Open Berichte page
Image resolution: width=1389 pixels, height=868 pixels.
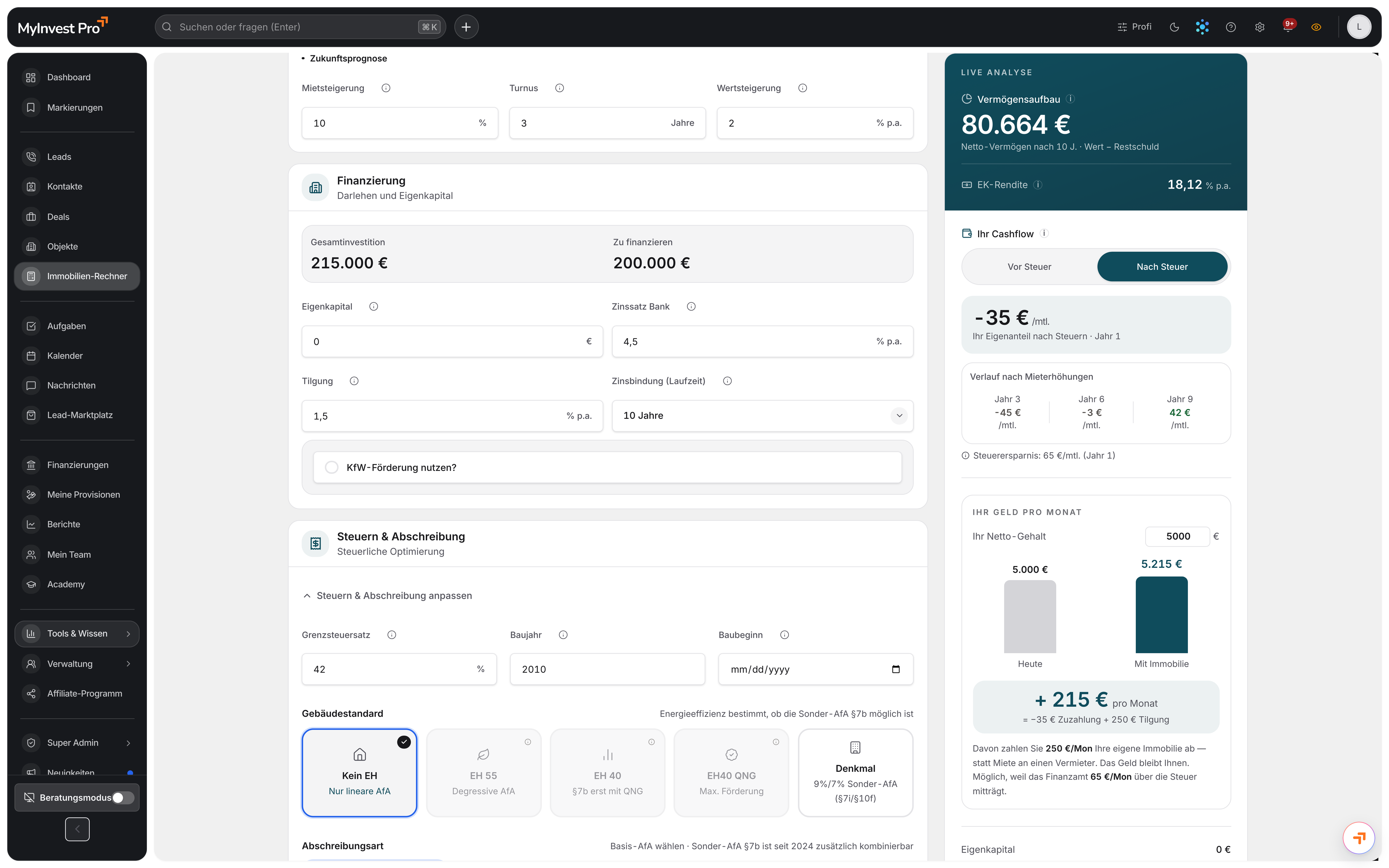coord(77,525)
